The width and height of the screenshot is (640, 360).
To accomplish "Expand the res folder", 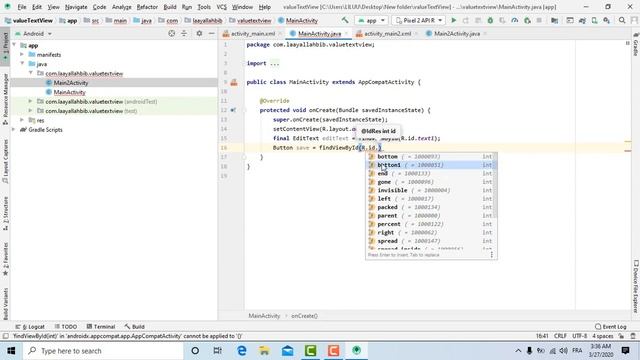I will pyautogui.click(x=22, y=120).
